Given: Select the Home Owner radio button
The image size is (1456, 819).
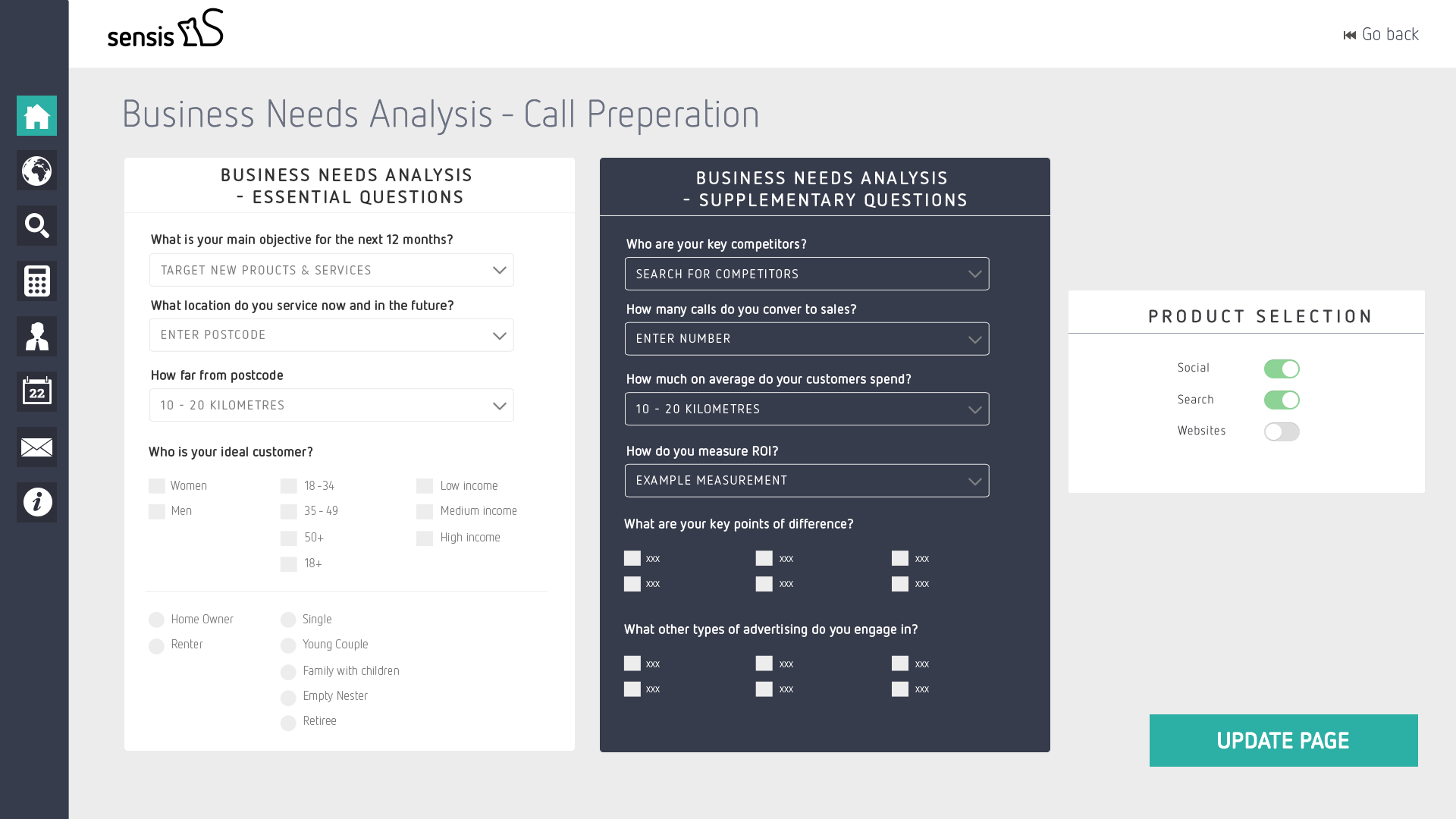Looking at the screenshot, I should coord(156,620).
